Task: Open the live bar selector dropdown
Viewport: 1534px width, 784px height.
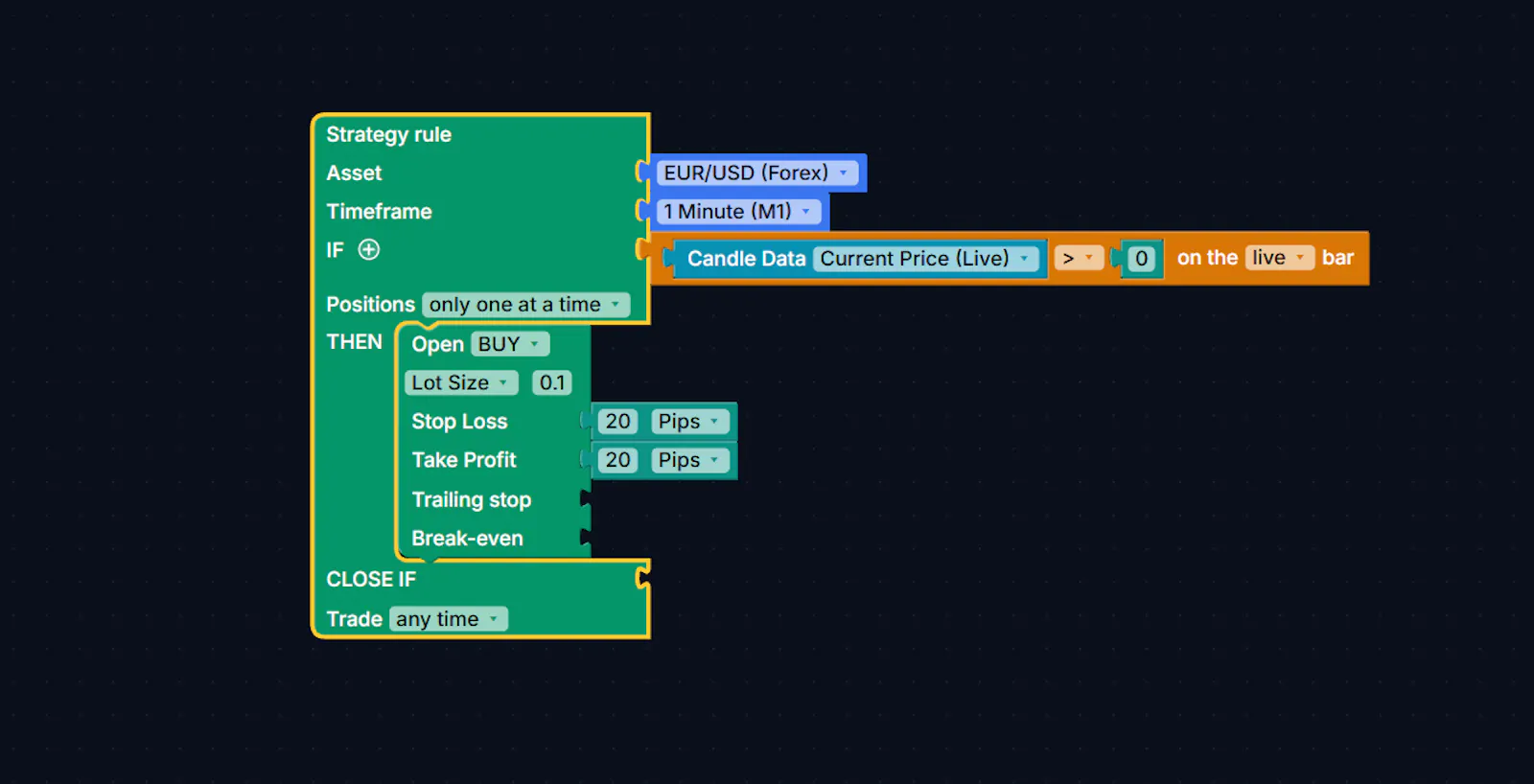Action: coord(1279,258)
